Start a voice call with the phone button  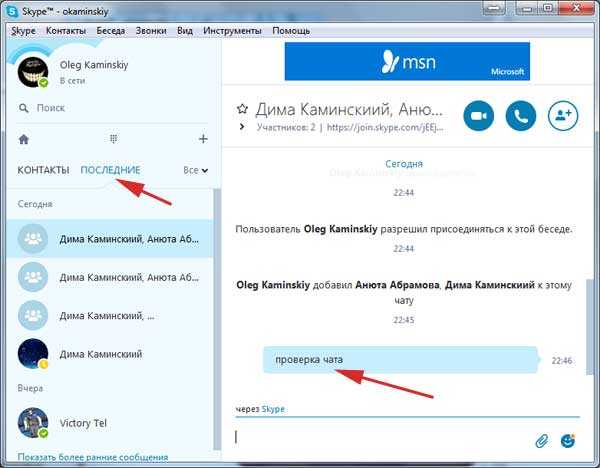pyautogui.click(x=521, y=116)
